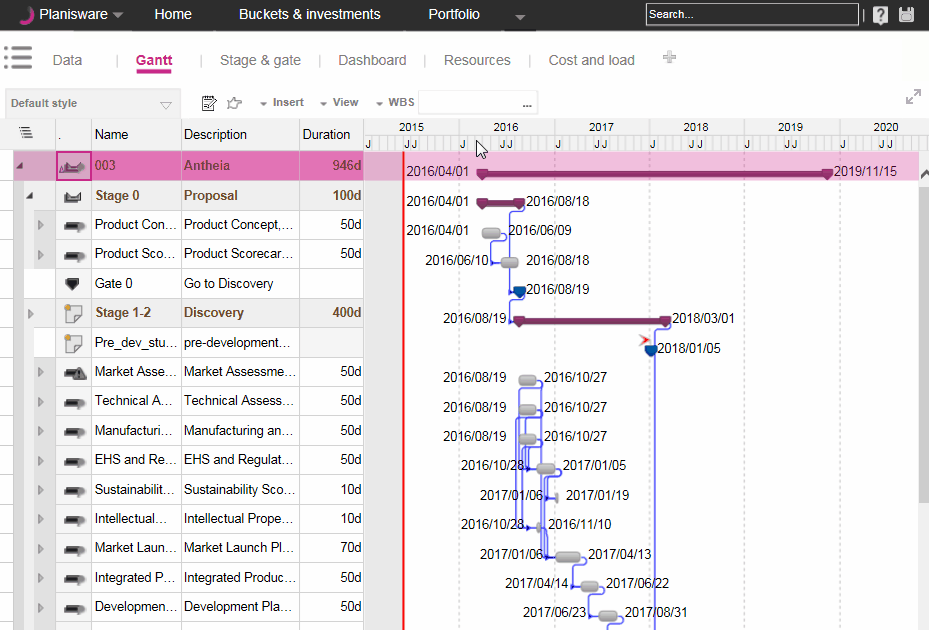Click the Product Scorecard task icon
Viewport: 929px width, 630px height.
[74, 255]
